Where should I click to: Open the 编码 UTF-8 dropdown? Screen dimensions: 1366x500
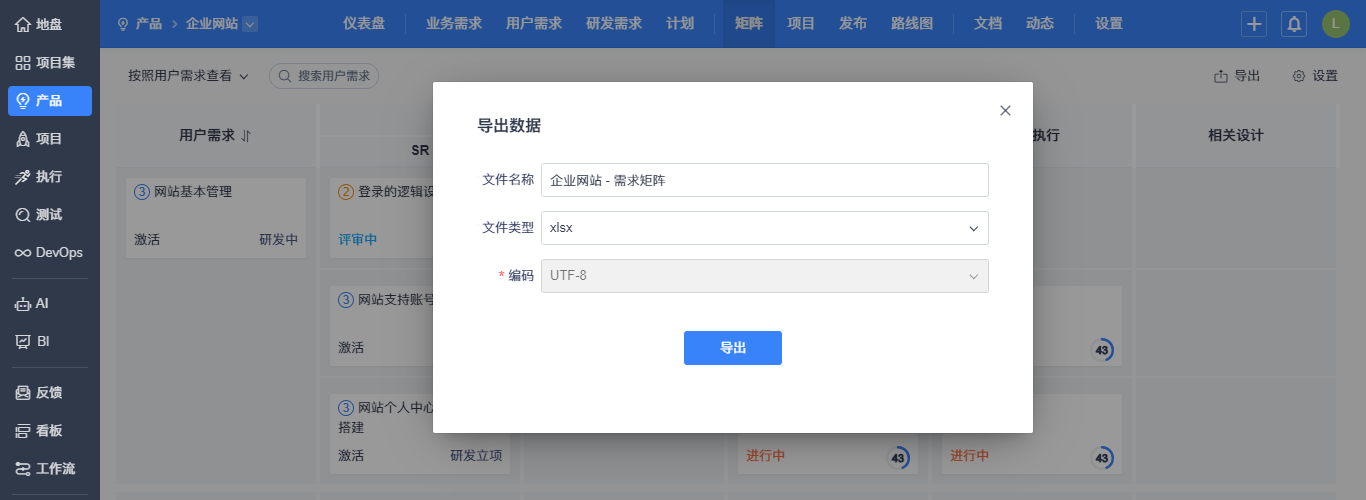click(765, 276)
